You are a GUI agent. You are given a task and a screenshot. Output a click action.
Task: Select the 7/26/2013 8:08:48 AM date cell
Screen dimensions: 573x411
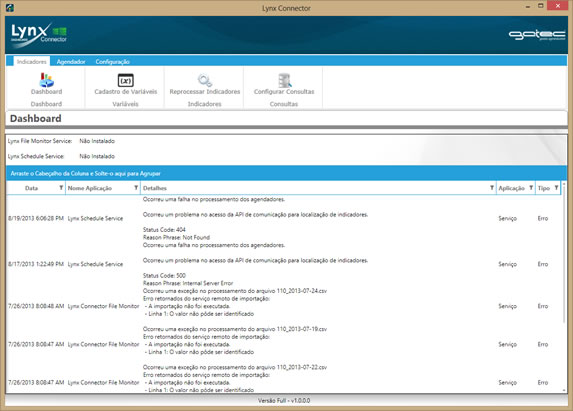coord(36,306)
